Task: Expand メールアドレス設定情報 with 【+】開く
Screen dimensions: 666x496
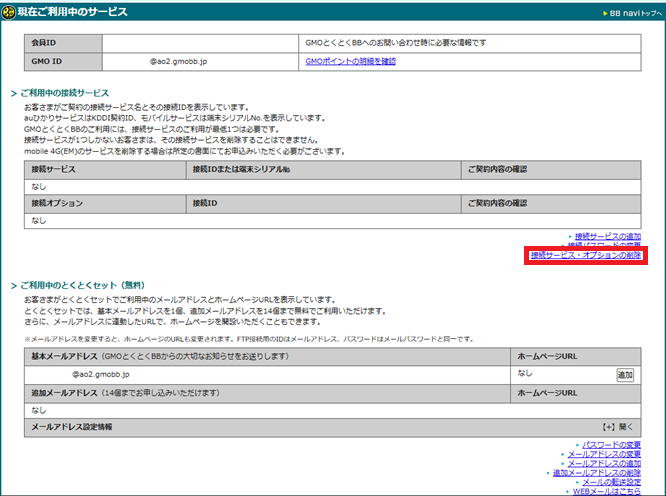Action: tap(622, 426)
